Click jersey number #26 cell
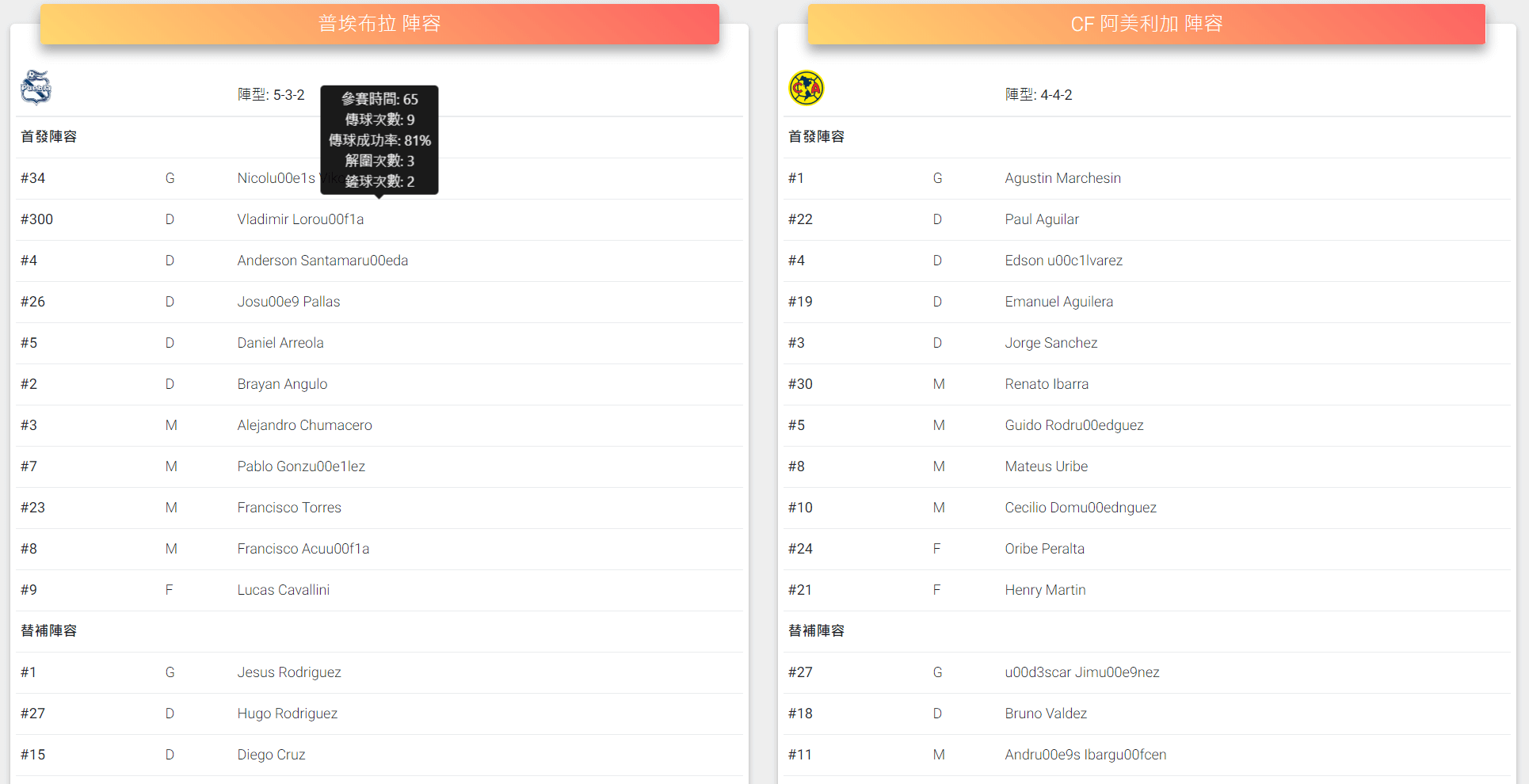 point(32,302)
